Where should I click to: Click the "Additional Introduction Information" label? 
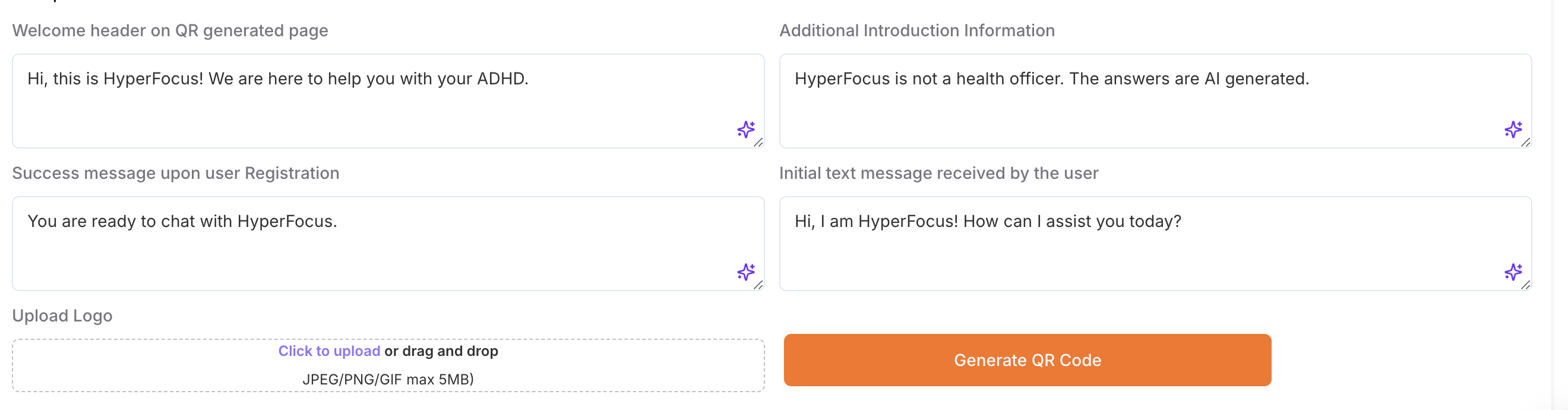pos(916,30)
